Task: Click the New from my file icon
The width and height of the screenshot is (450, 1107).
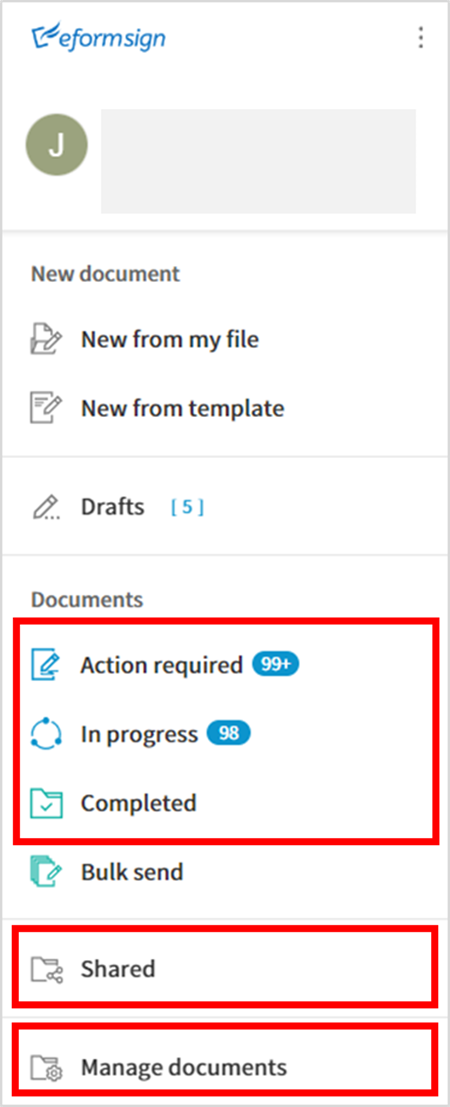Action: [x=46, y=340]
